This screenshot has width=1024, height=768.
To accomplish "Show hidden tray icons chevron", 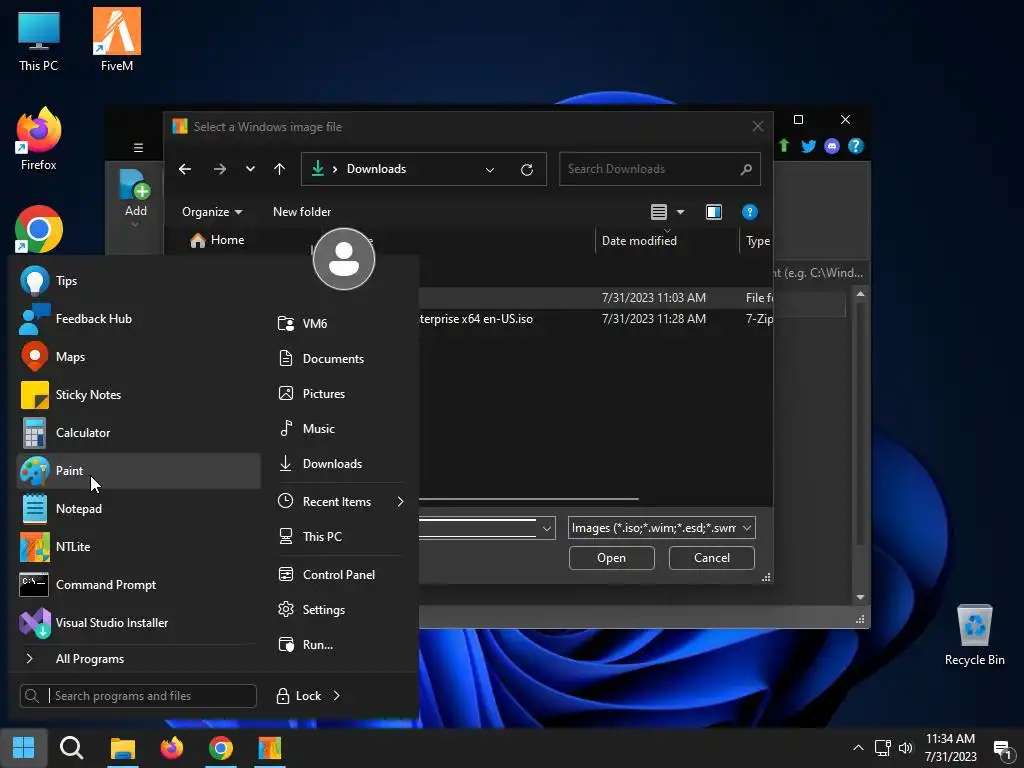I will [858, 748].
